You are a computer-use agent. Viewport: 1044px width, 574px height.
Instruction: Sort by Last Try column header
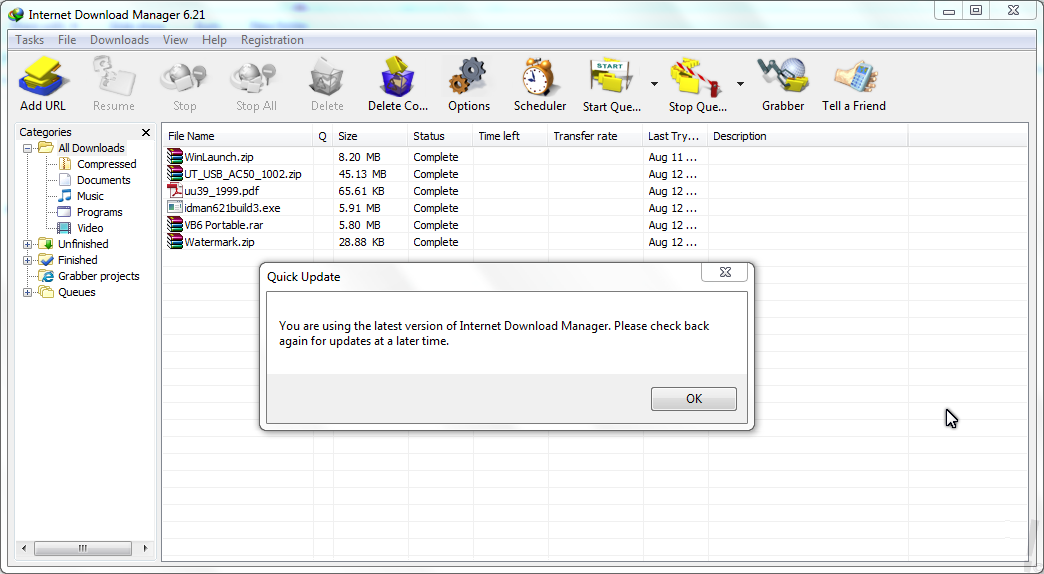(x=675, y=136)
